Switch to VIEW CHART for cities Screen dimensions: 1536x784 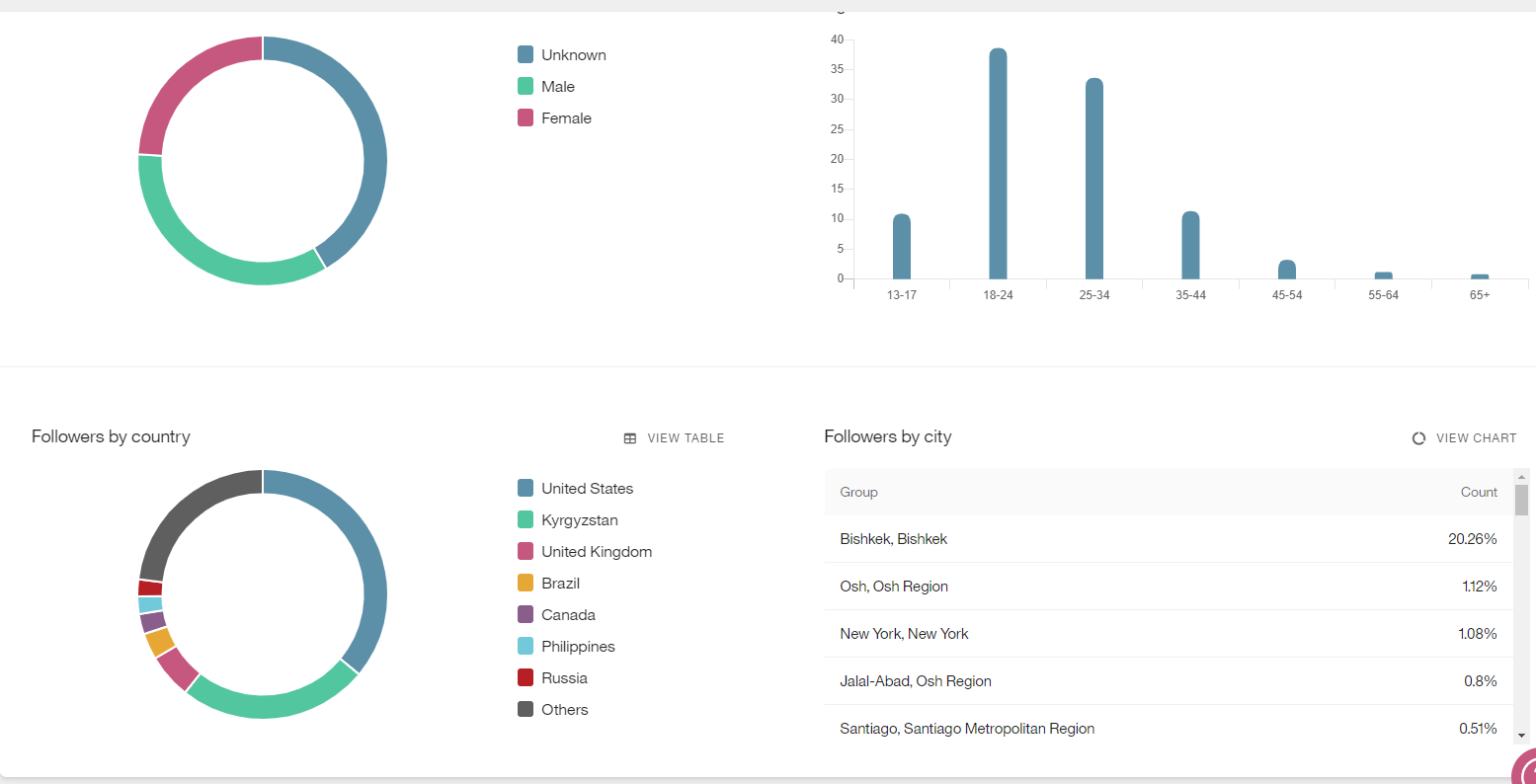(x=1464, y=438)
